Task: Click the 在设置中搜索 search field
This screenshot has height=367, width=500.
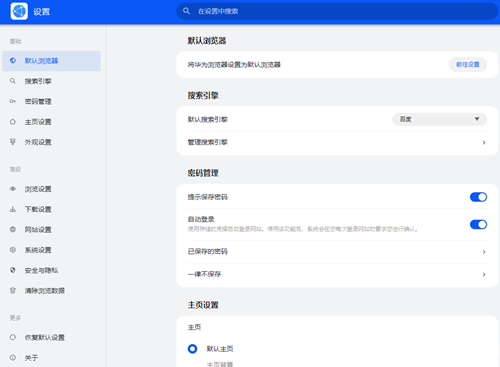Action: (337, 11)
